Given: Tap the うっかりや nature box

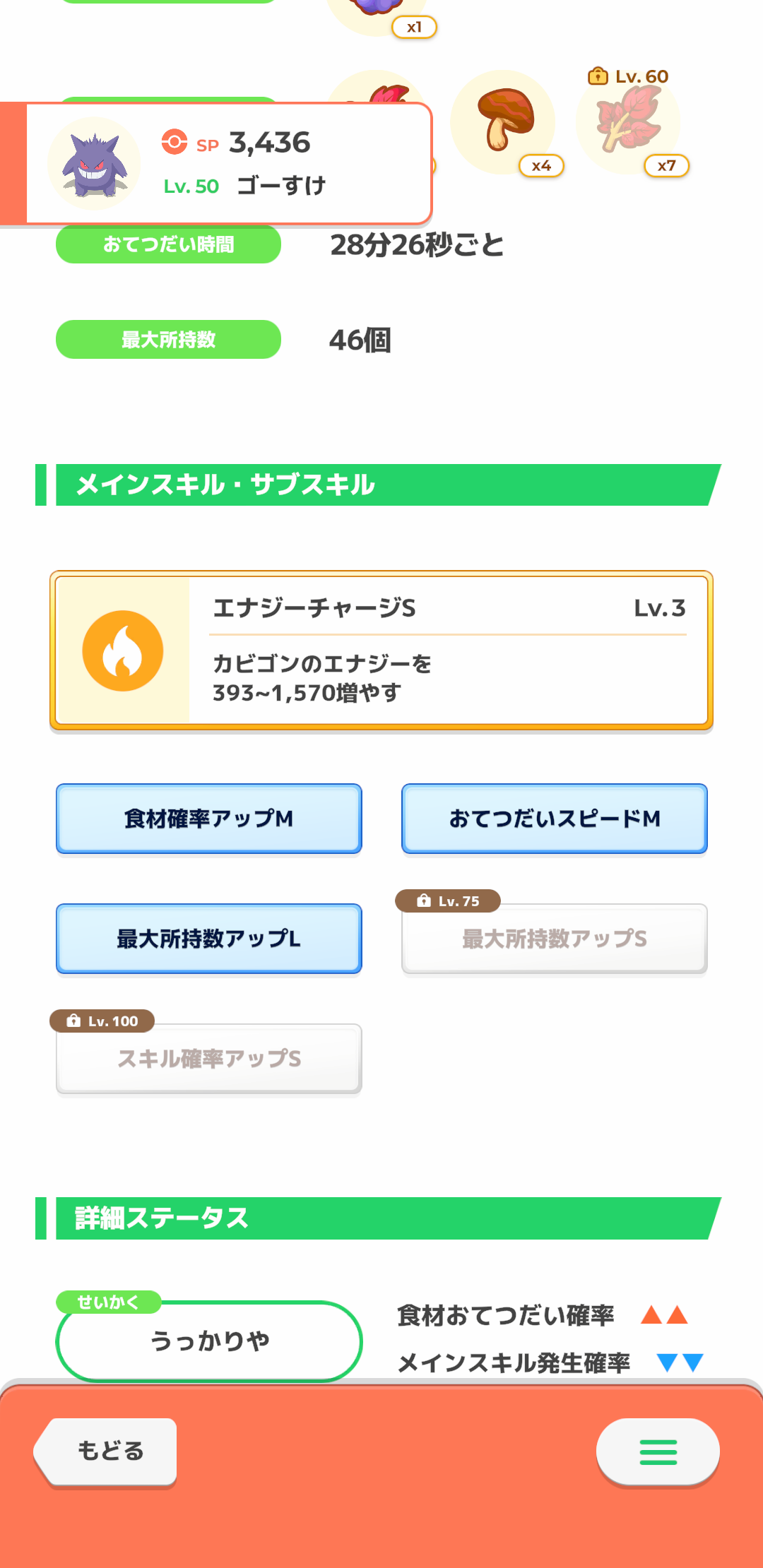Looking at the screenshot, I should [x=209, y=1341].
